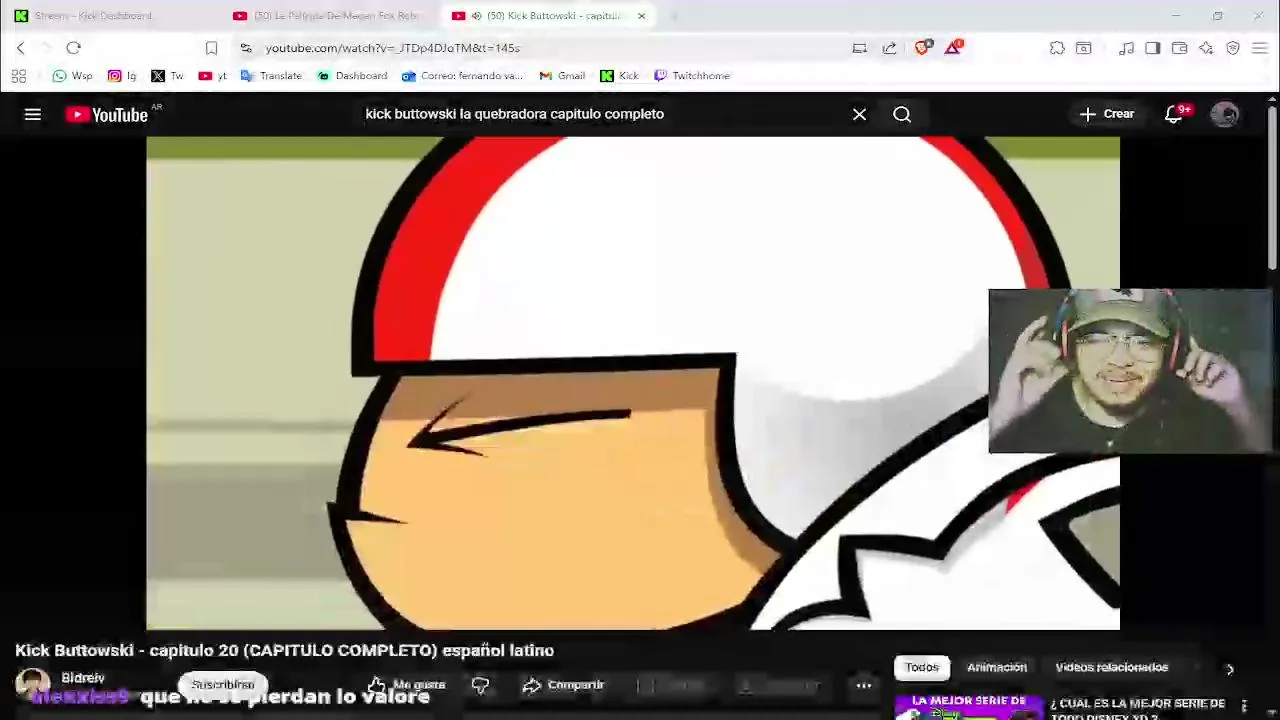This screenshot has width=1280, height=720.
Task: Open YouTube notifications bell
Action: click(1174, 115)
